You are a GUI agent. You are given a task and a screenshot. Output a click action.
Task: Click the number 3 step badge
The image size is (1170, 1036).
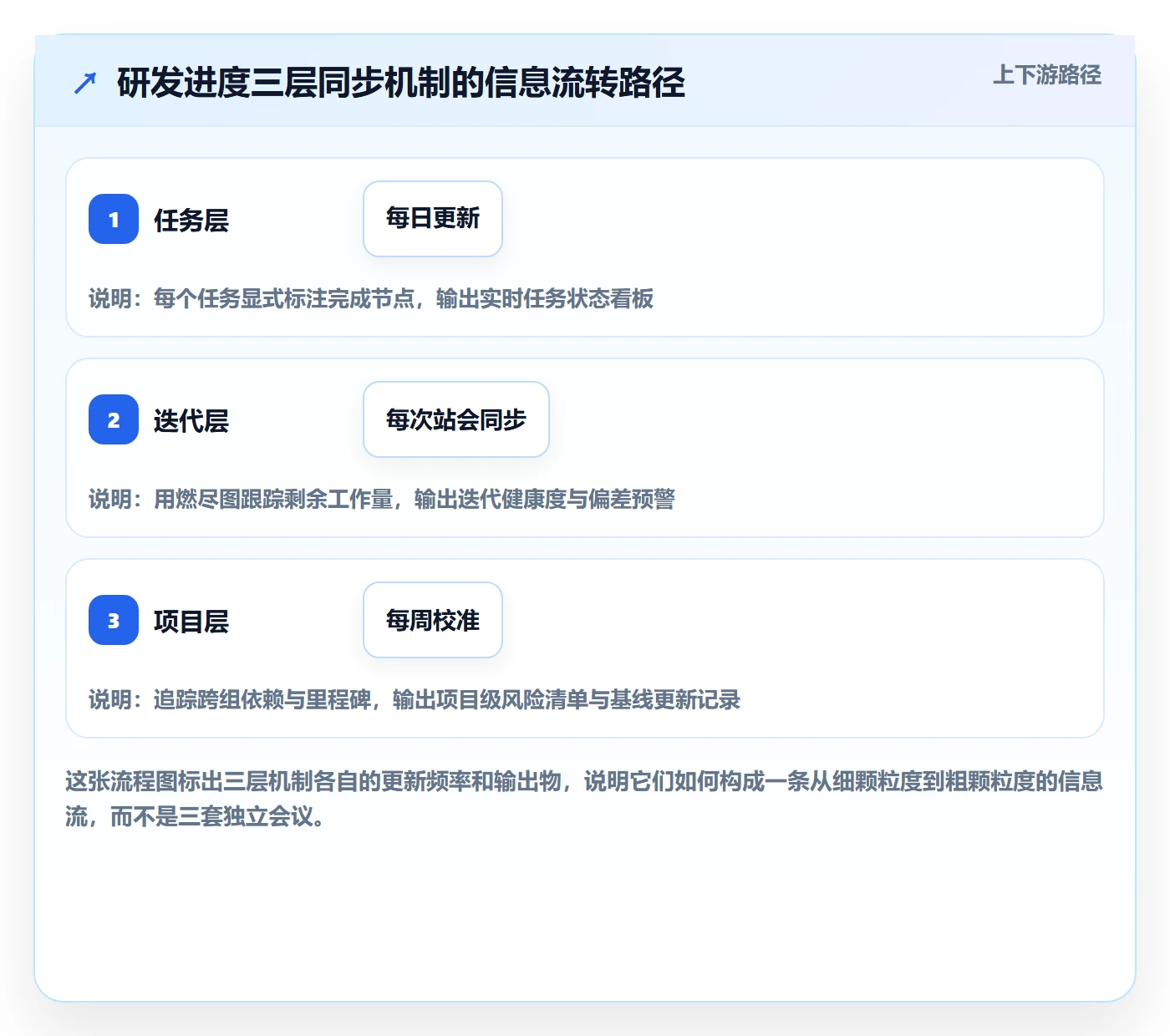pyautogui.click(x=114, y=620)
